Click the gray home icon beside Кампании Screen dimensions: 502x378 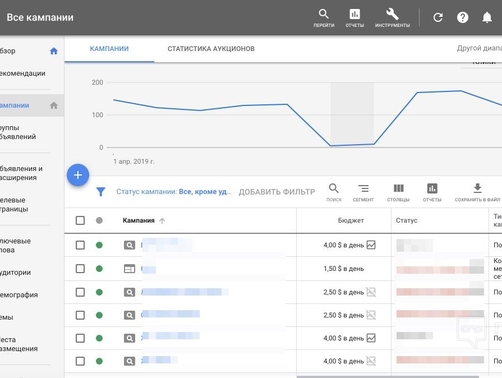point(54,105)
